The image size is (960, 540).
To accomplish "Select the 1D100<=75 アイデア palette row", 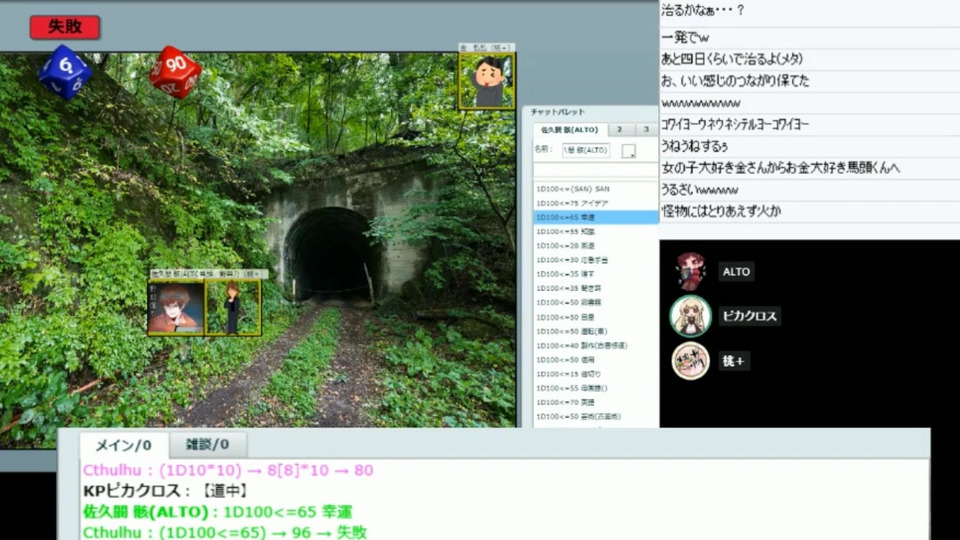I will pos(596,203).
